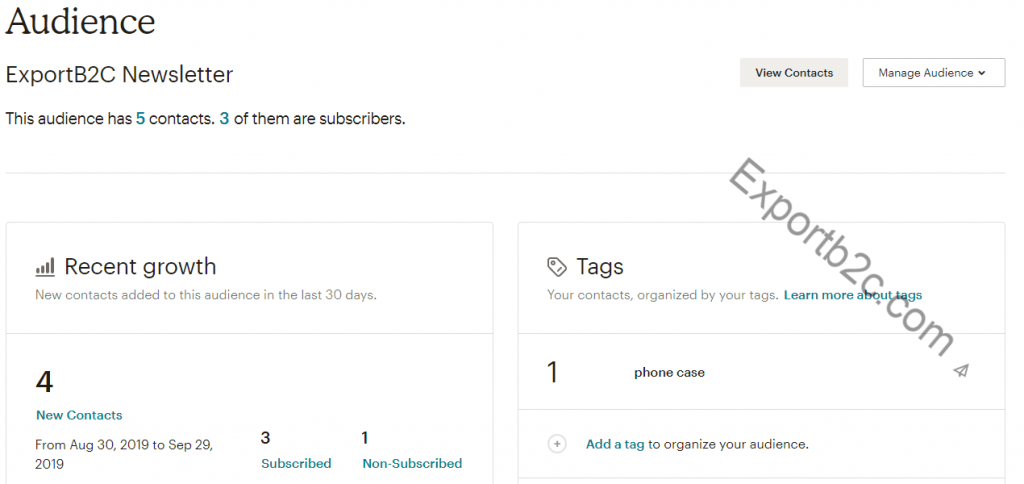Open the New Contacts link

pos(79,415)
